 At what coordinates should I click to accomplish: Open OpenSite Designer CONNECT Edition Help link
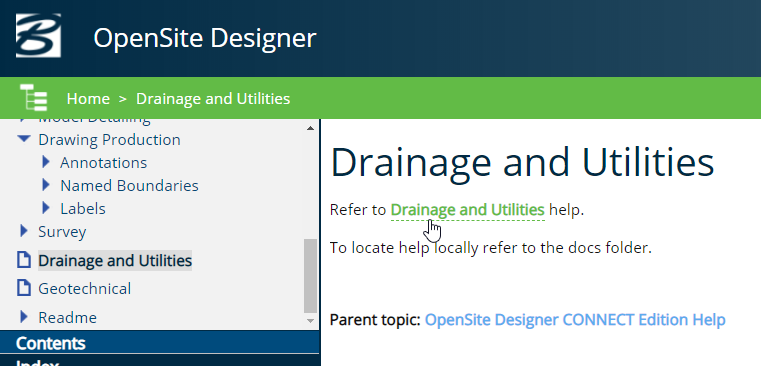(575, 320)
